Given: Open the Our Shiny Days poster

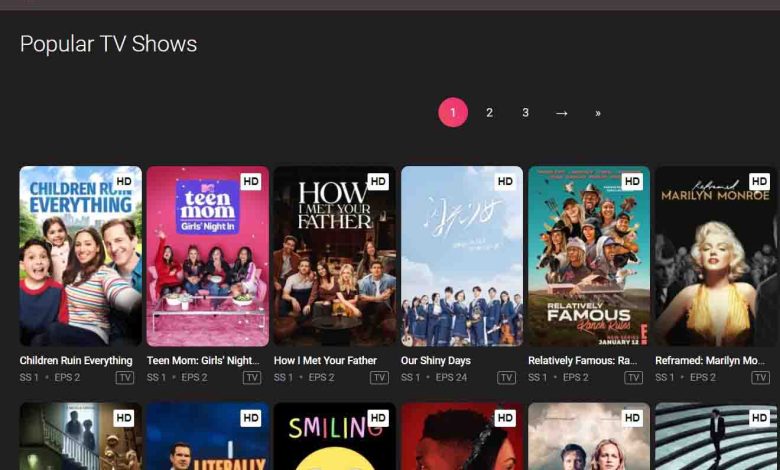Looking at the screenshot, I should 462,256.
